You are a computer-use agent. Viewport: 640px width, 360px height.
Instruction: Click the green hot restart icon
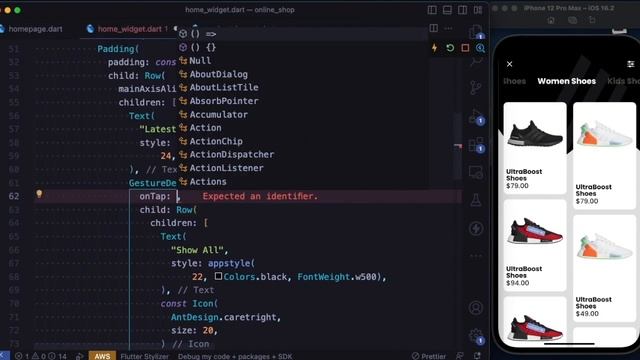450,48
